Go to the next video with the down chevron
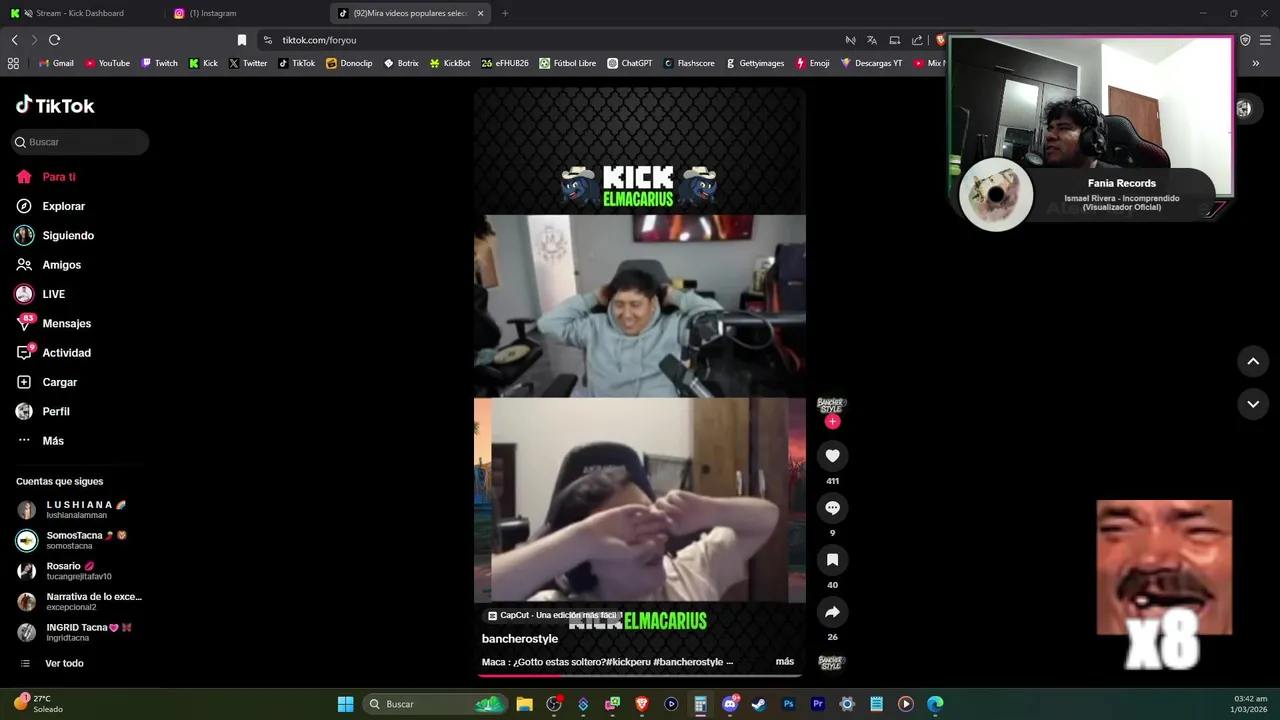 [x=1253, y=404]
